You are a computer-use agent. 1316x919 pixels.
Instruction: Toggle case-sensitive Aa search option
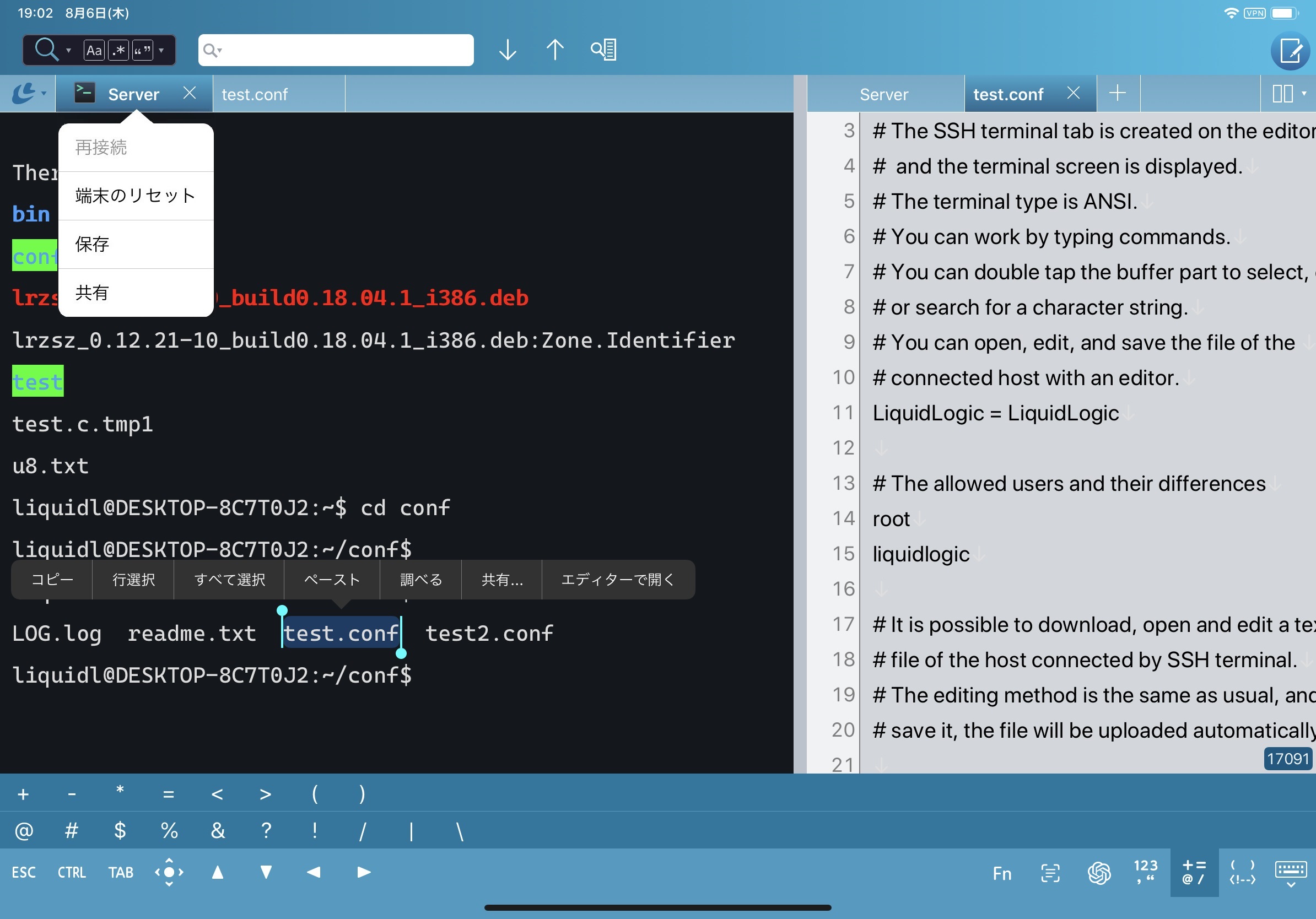click(x=94, y=51)
